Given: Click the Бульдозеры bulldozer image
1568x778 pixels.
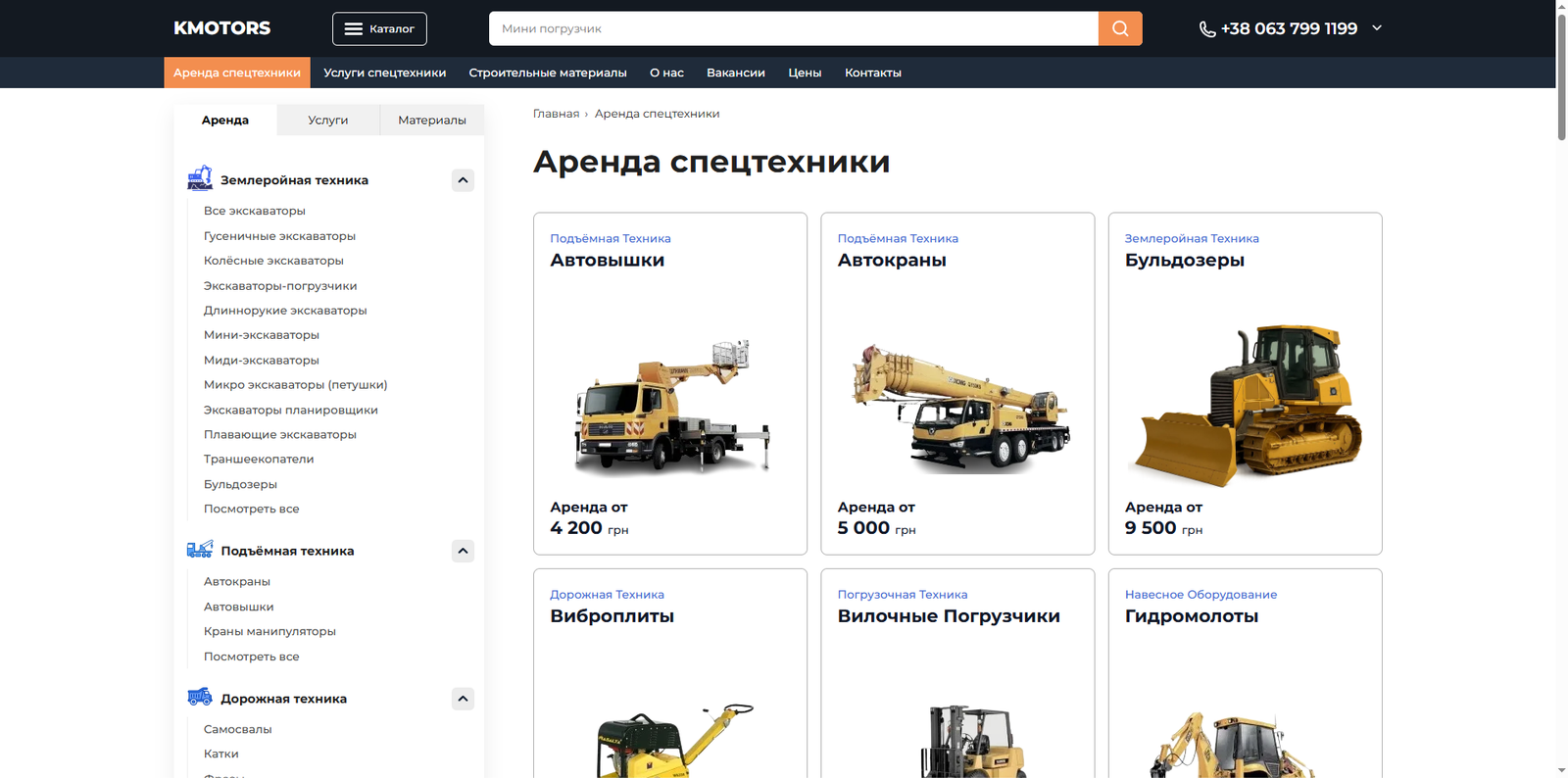Looking at the screenshot, I should (1249, 406).
